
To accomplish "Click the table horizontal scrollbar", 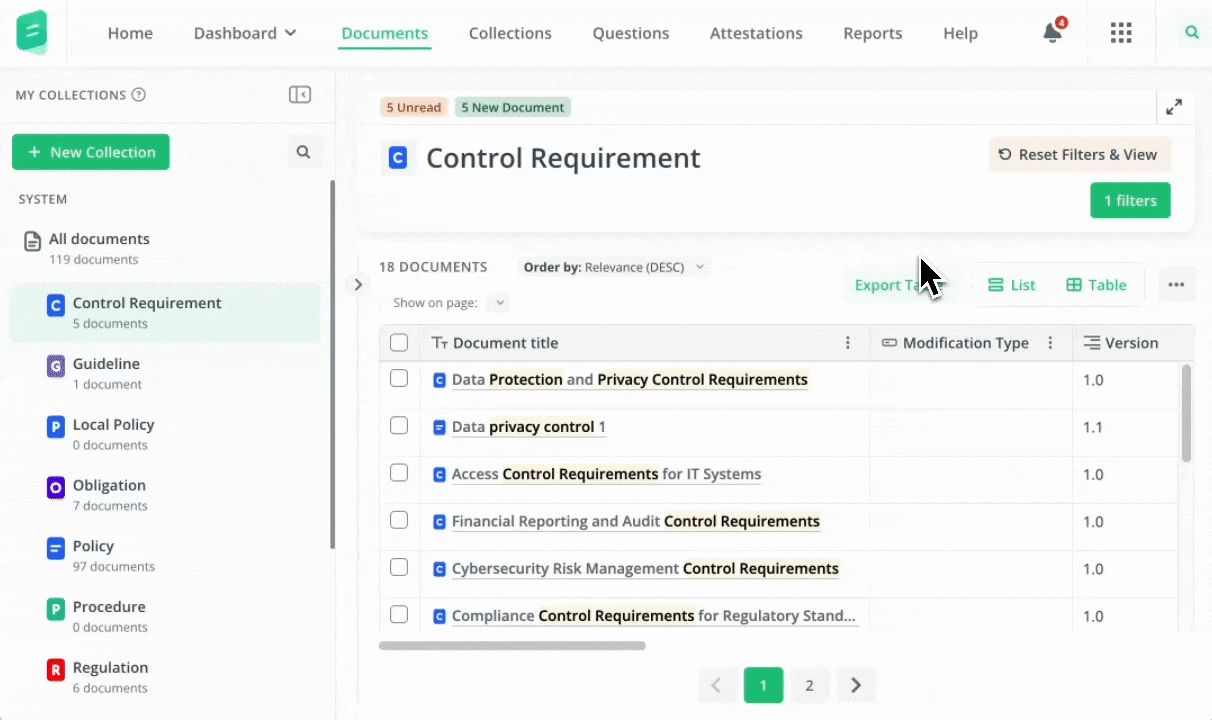I will (x=512, y=646).
